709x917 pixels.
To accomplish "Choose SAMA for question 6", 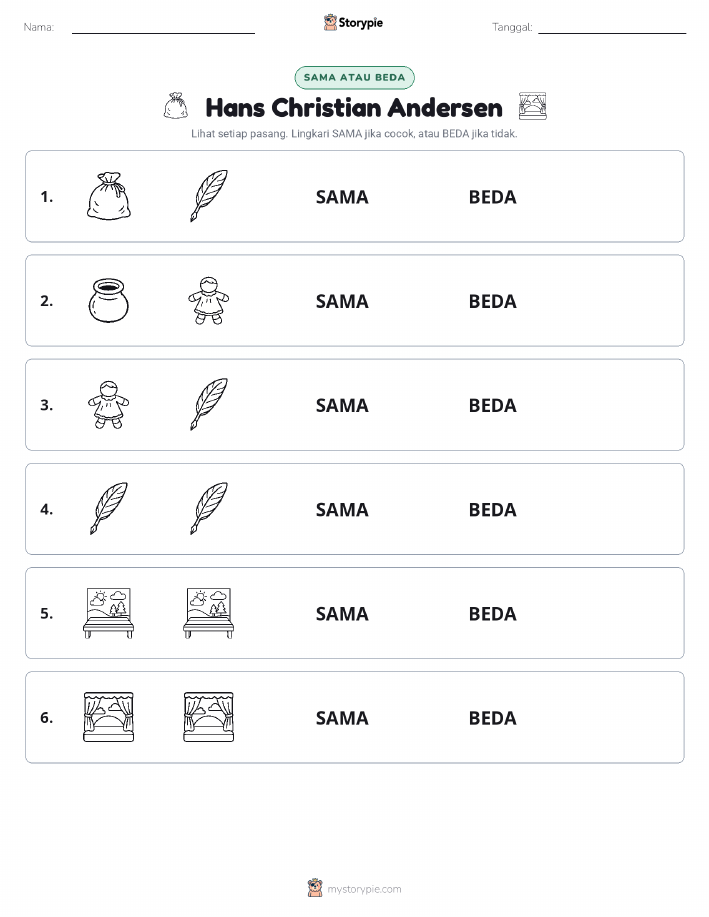I will pos(342,718).
